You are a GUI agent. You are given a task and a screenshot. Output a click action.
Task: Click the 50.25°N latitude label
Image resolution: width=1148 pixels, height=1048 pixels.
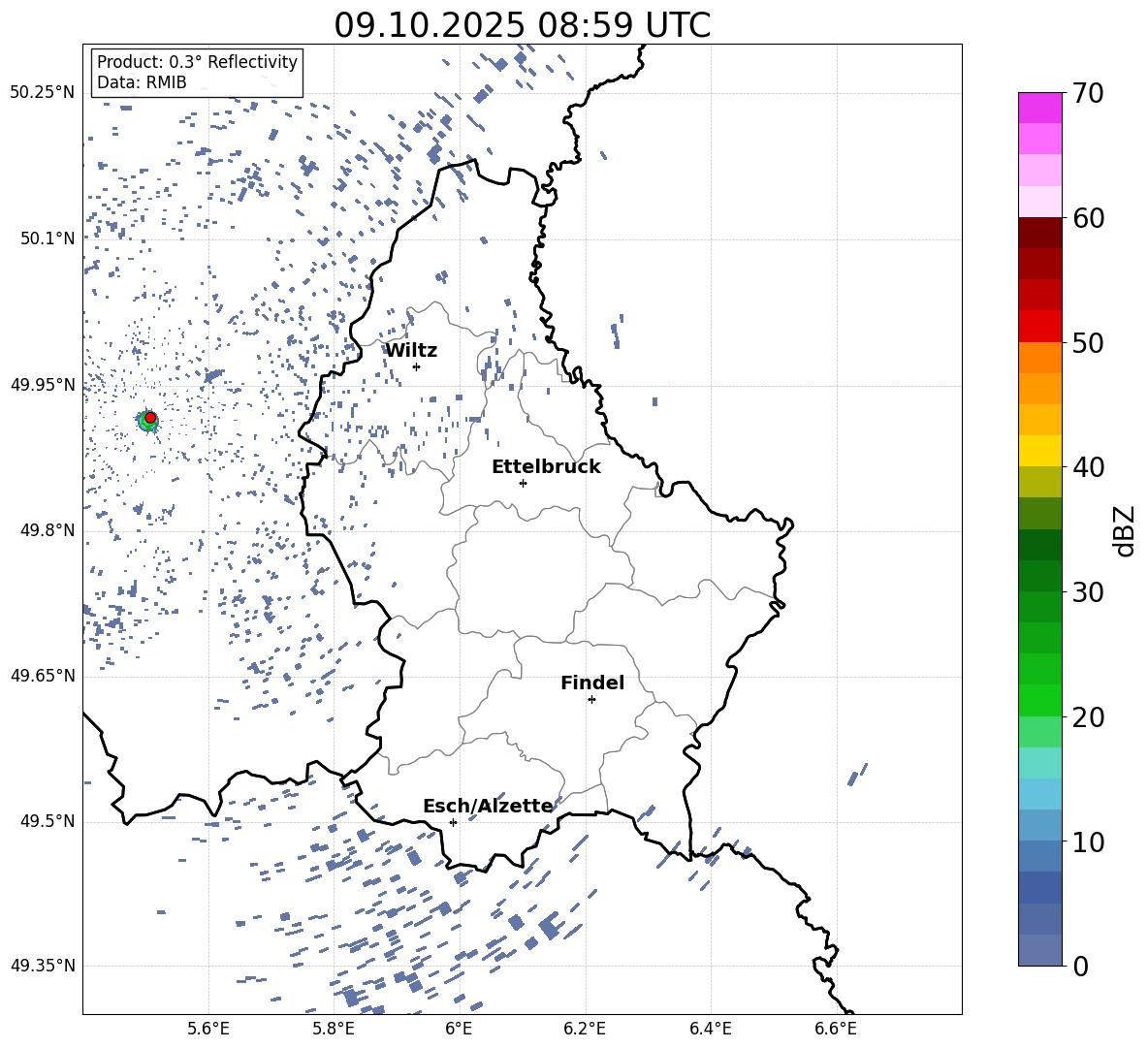43,93
